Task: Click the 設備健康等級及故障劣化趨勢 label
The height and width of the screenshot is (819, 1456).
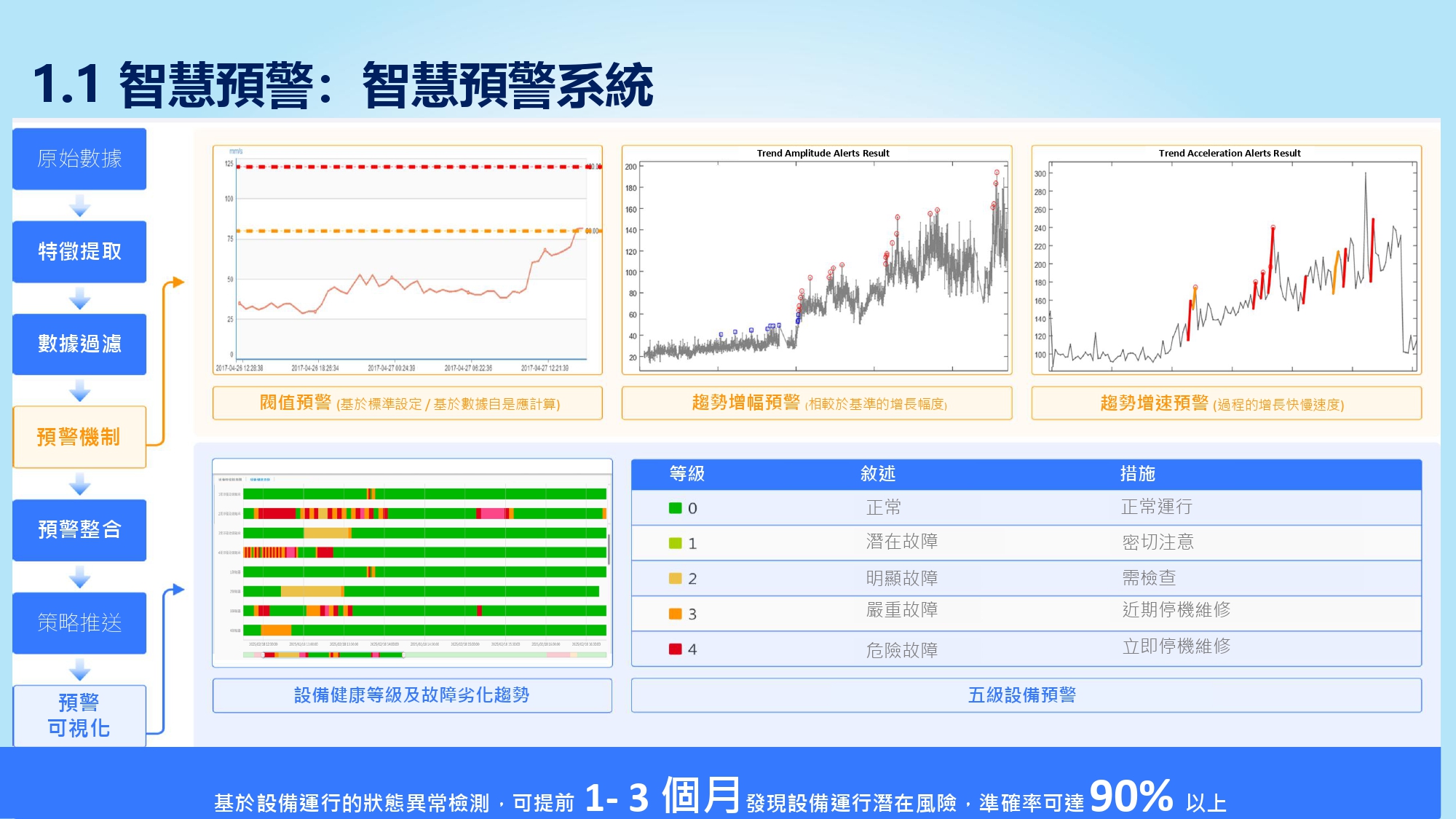Action: [x=412, y=695]
